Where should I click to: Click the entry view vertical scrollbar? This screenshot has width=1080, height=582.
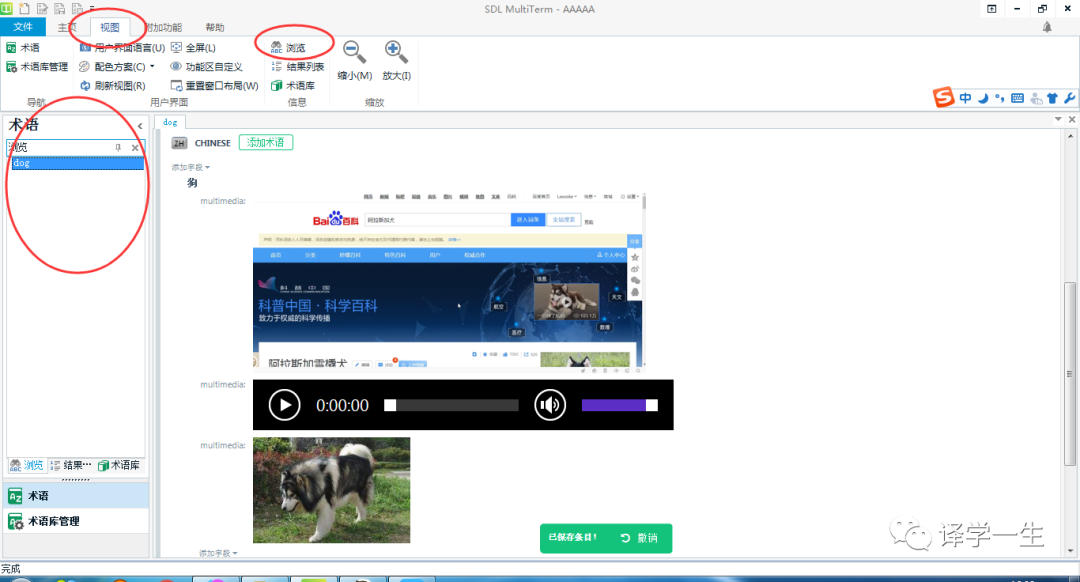tap(1070, 374)
